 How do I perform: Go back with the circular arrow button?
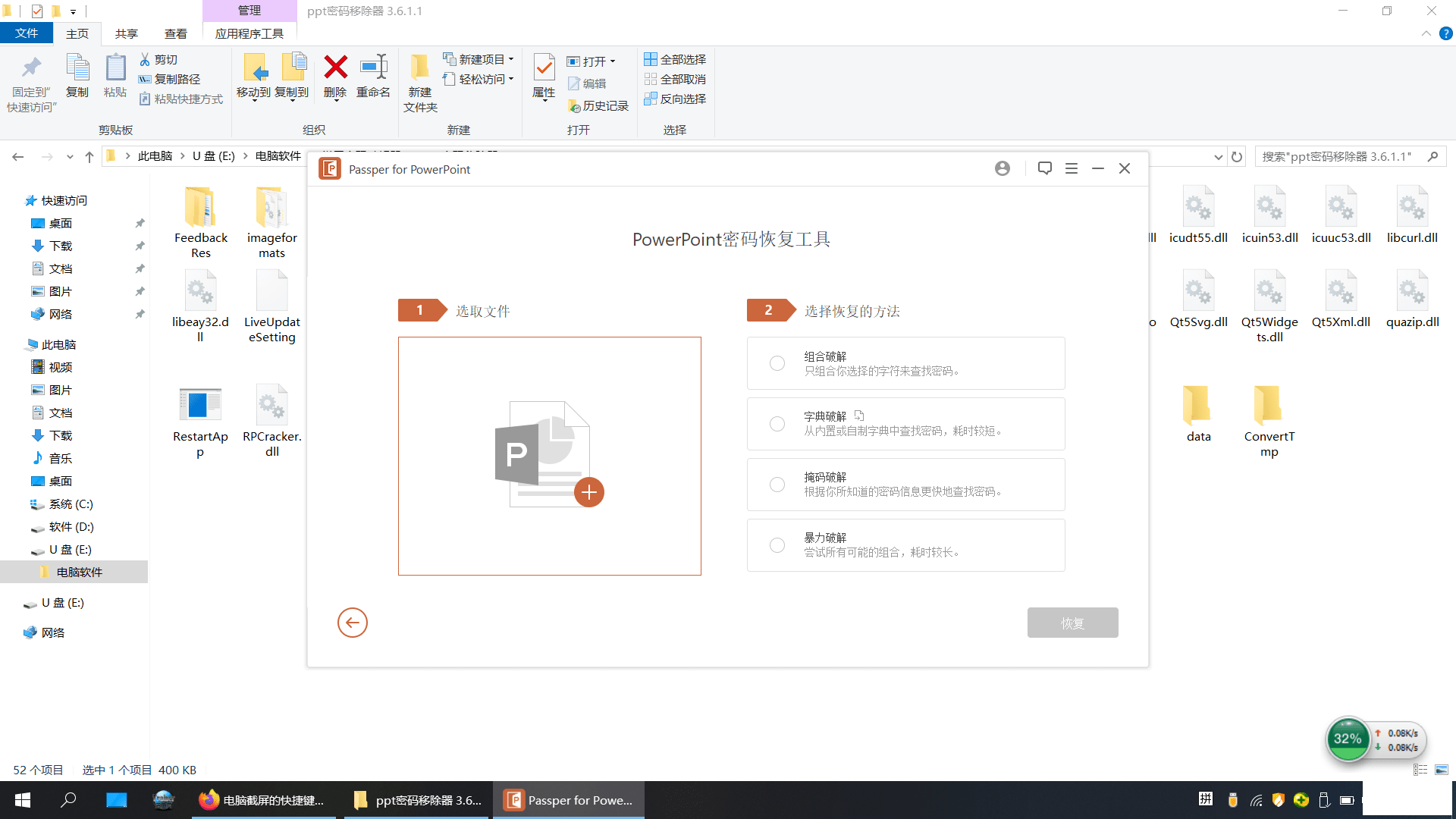[353, 623]
